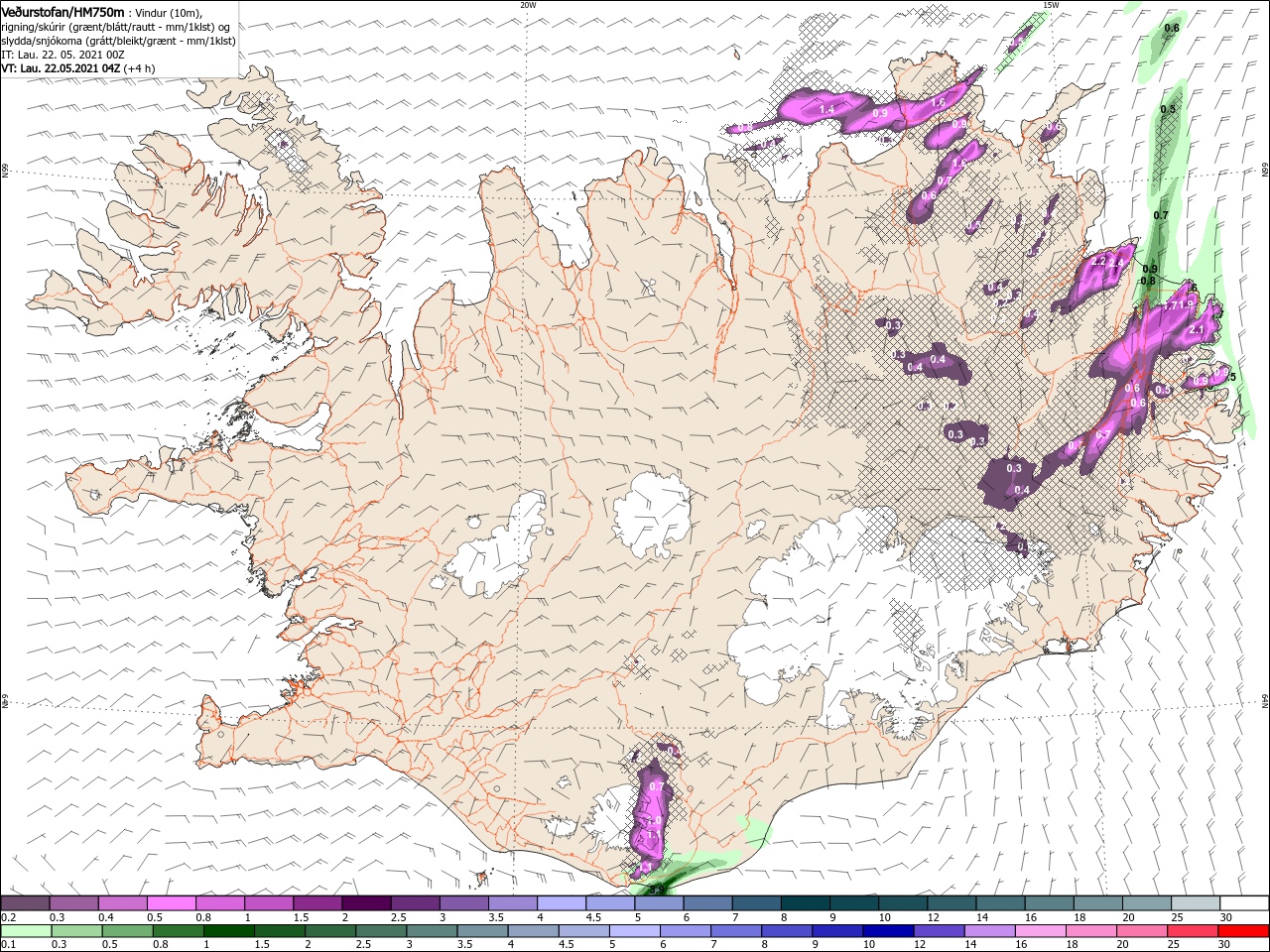This screenshot has height=952, width=1270.
Task: Pick the 3.5 purple swatch in the snow scale
Action: pos(512,903)
